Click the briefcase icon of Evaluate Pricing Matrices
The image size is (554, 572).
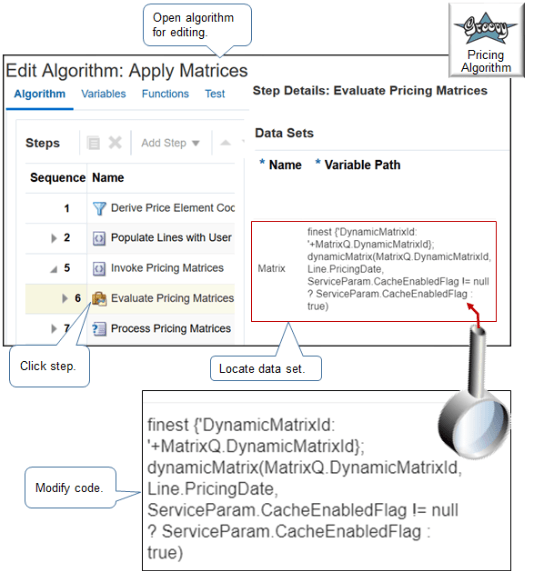click(x=99, y=299)
